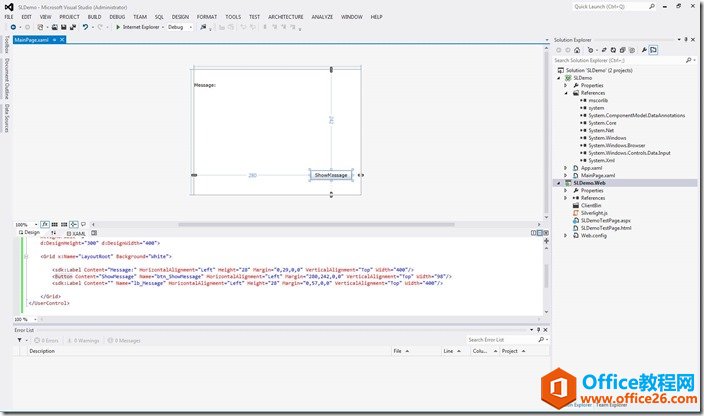
Task: Start debugging with the green play arrow
Action: (x=118, y=27)
